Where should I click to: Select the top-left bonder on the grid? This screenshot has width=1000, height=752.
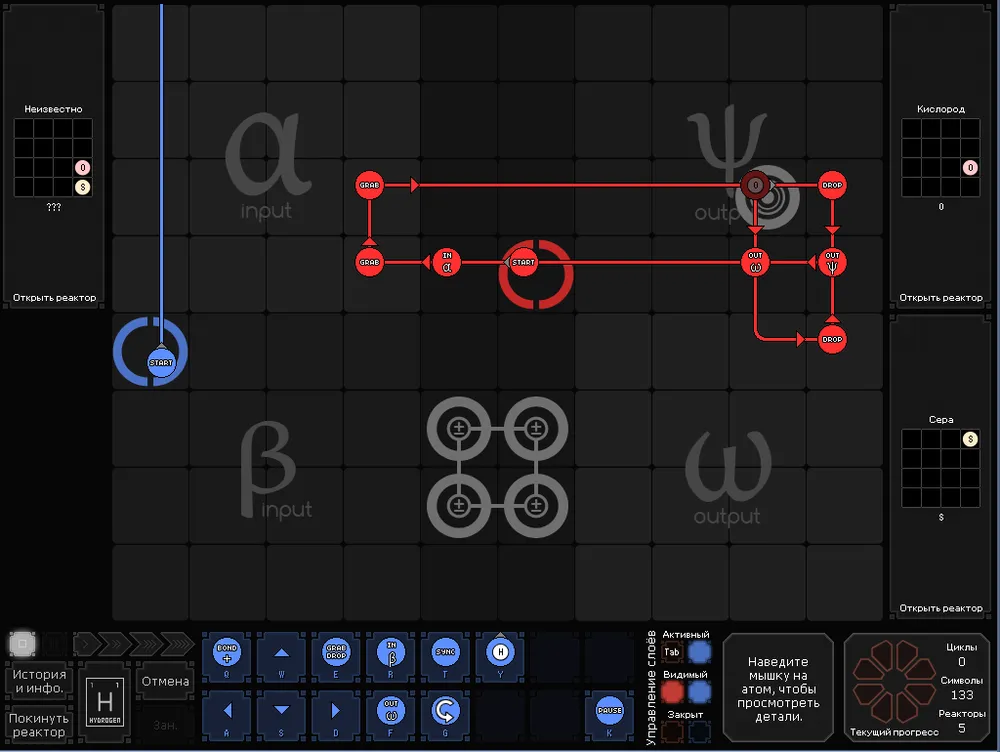pos(459,429)
